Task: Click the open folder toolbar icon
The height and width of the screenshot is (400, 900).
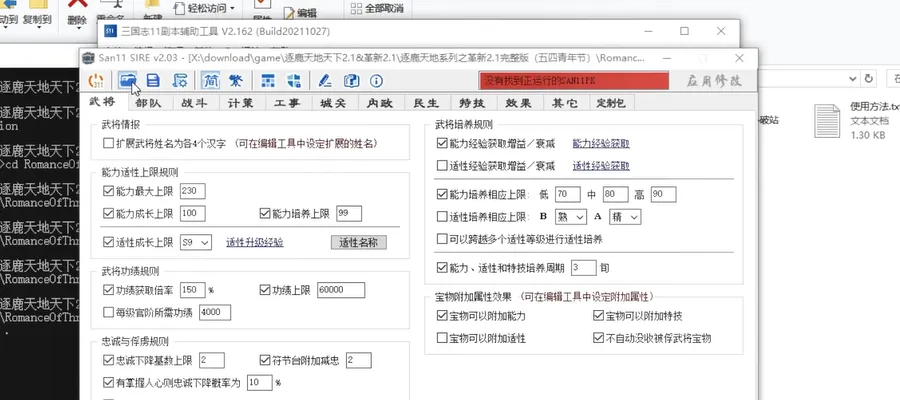Action: (127, 80)
